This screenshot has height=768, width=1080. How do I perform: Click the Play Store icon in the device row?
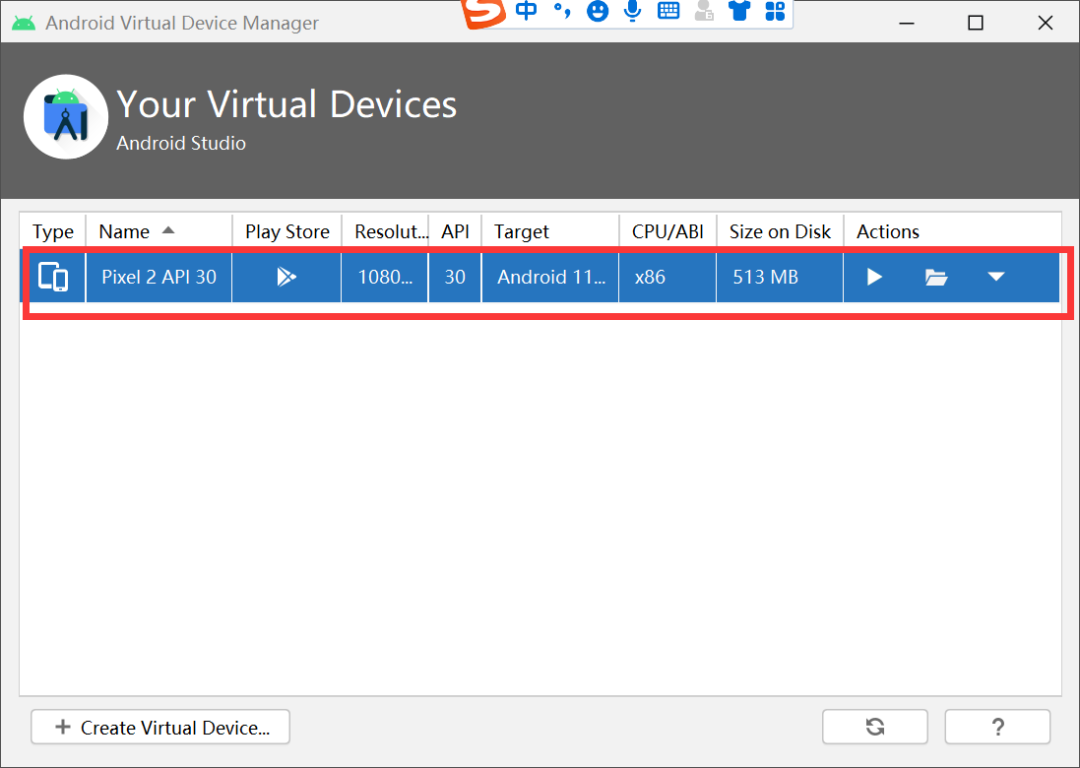pos(286,277)
